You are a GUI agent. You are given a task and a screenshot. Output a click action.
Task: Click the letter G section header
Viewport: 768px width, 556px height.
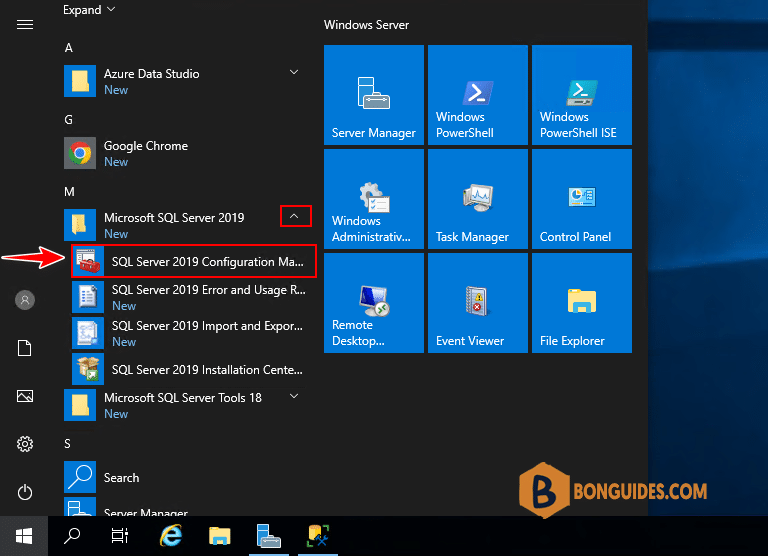[69, 120]
